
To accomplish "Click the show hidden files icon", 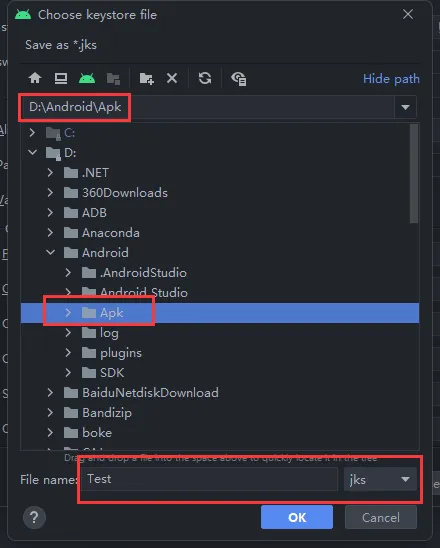I will coord(239,79).
